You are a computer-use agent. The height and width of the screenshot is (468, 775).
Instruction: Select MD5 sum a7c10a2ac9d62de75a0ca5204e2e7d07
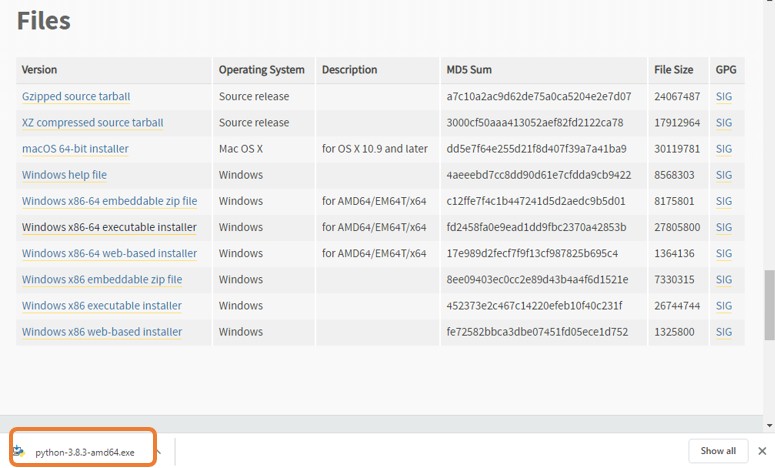[x=539, y=96]
